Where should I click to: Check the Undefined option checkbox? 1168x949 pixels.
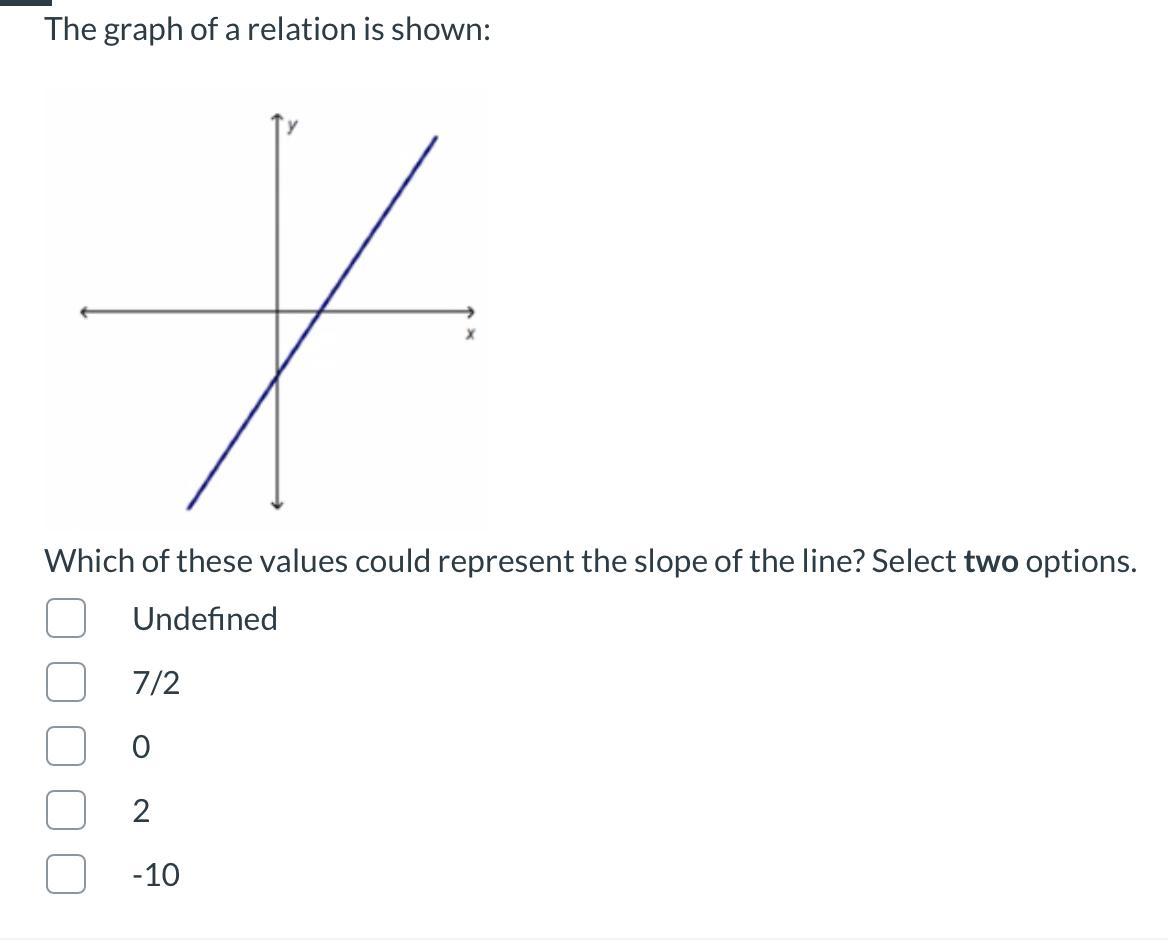tap(66, 619)
